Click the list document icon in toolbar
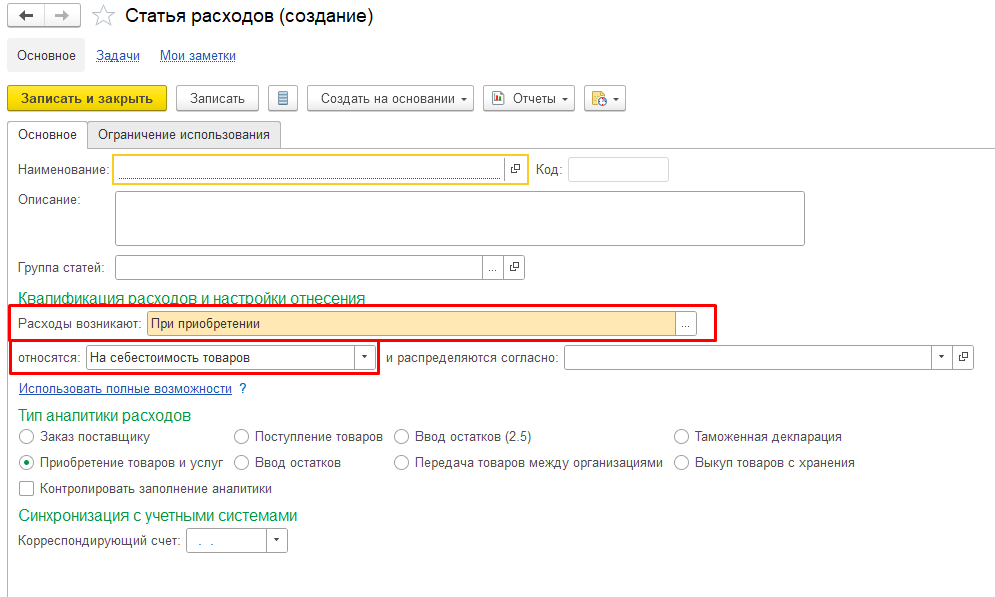The height and width of the screenshot is (597, 995). (283, 98)
